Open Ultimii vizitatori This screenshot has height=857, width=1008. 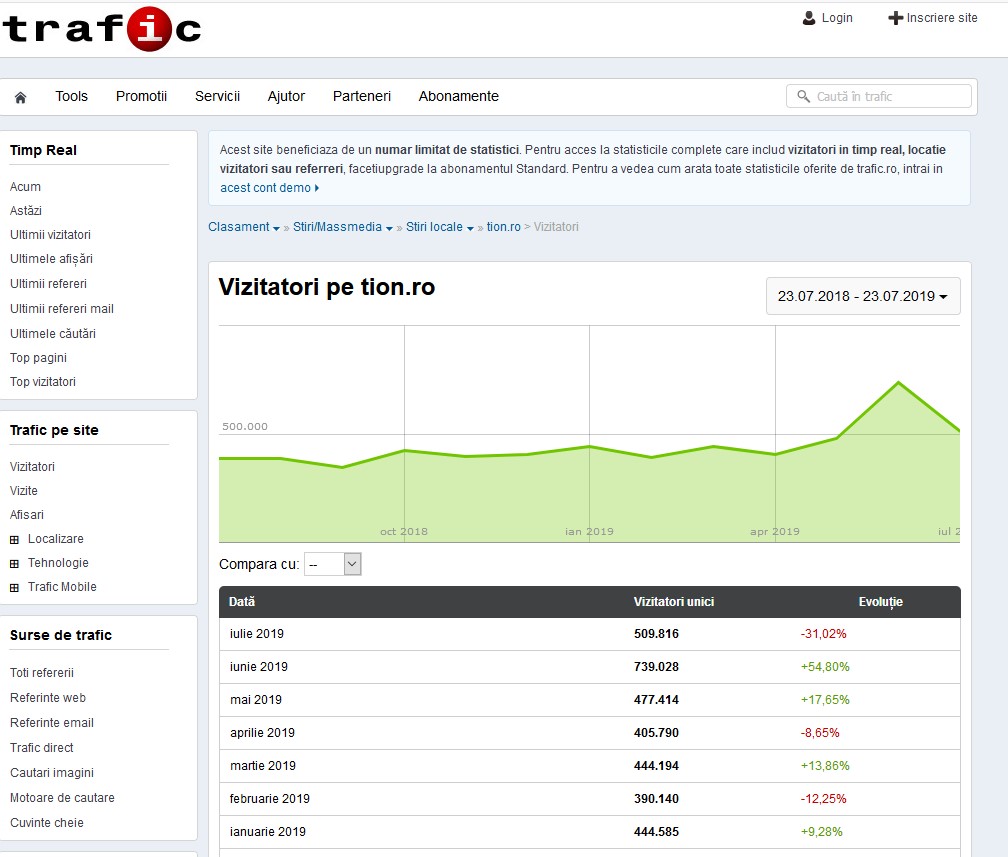tap(50, 235)
